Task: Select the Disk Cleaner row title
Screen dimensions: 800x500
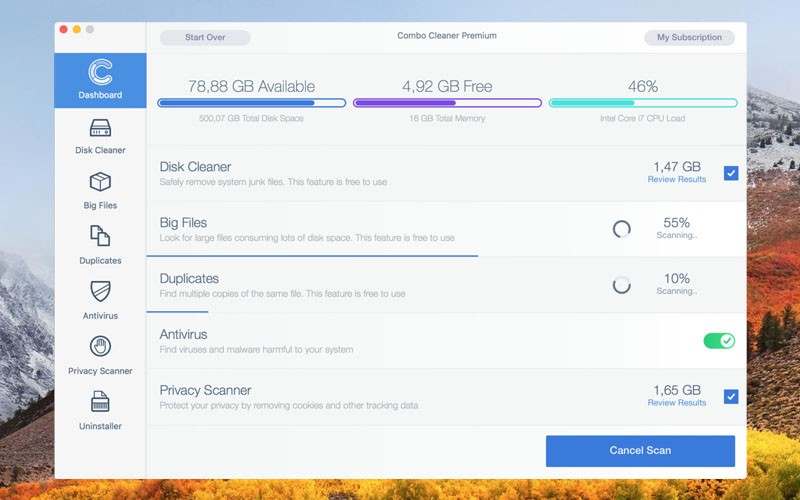Action: pyautogui.click(x=195, y=167)
